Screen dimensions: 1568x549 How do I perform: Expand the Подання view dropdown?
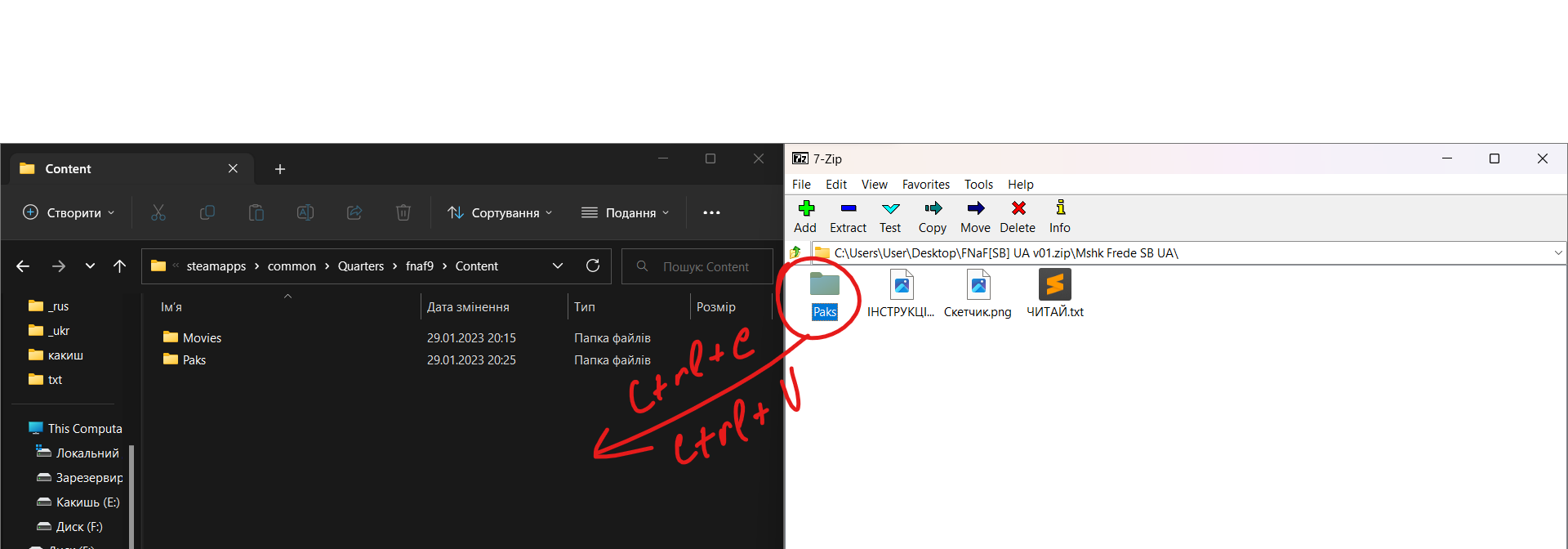(x=626, y=213)
